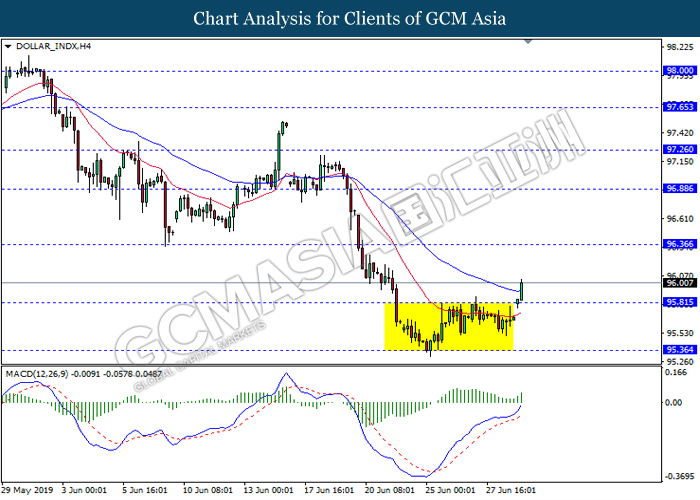Click the 29 May 2019 date label
Viewport: 700px width, 500px height.
click(x=28, y=490)
